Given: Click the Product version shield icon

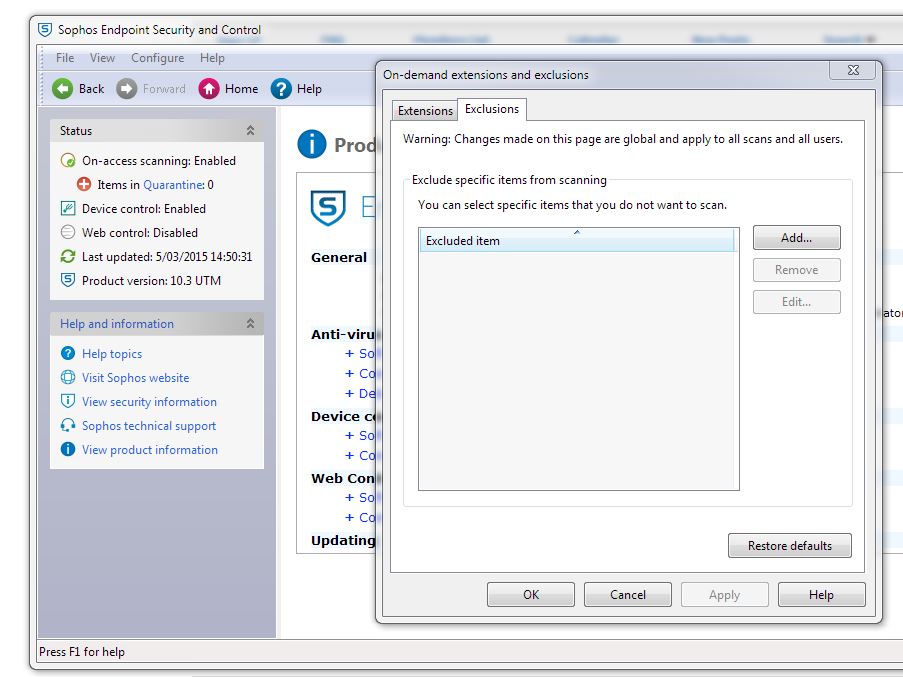Looking at the screenshot, I should click(68, 280).
